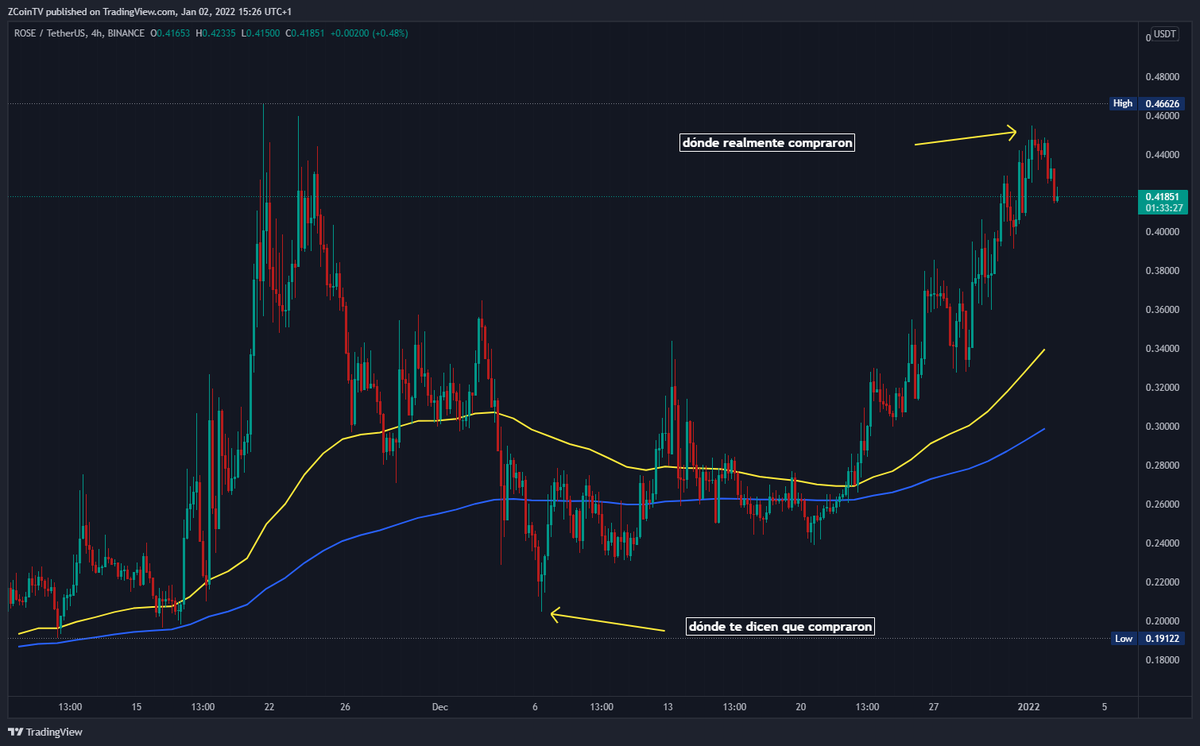Click the '26' date on the time axis

[x=345, y=707]
